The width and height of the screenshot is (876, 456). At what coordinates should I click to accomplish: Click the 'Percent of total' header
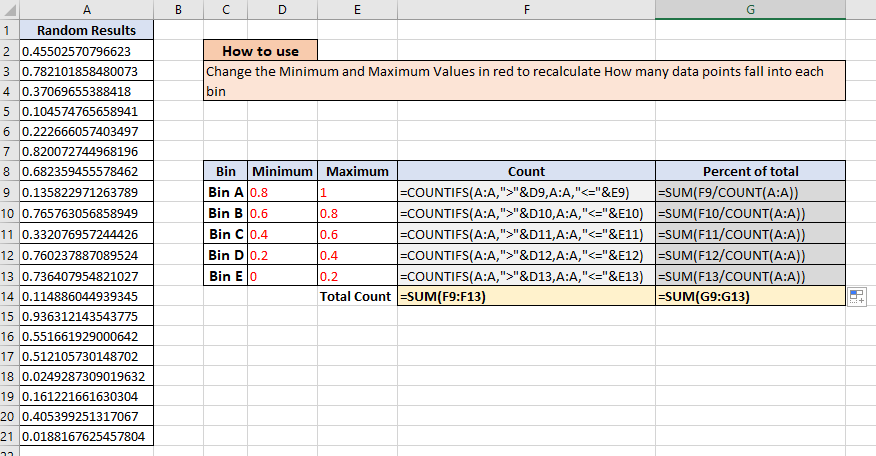pos(750,171)
